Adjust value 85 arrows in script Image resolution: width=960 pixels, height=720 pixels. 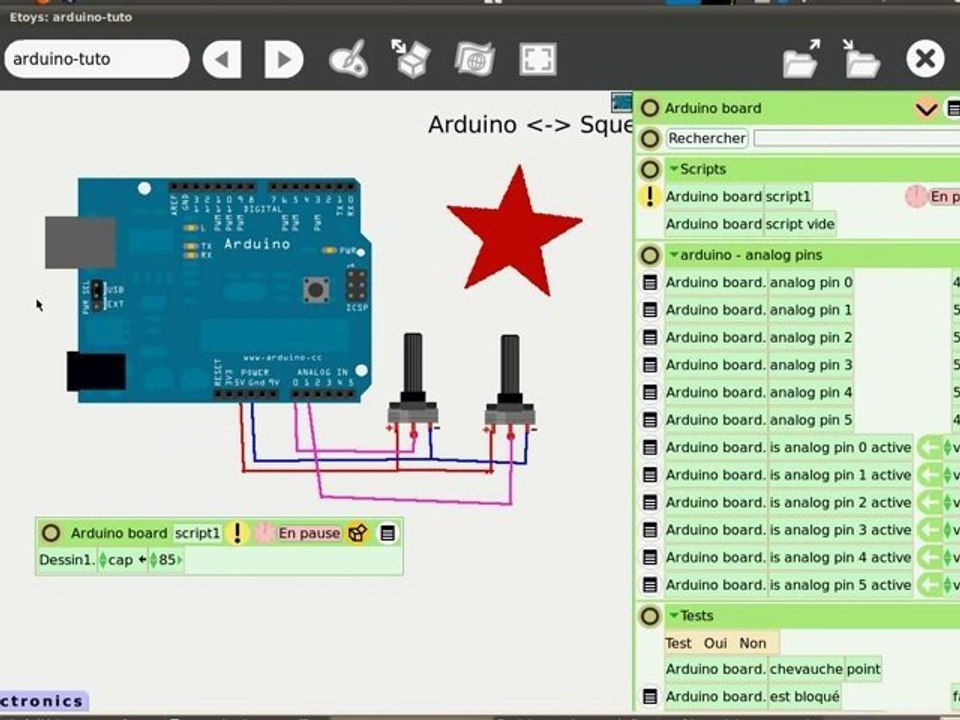tap(154, 560)
